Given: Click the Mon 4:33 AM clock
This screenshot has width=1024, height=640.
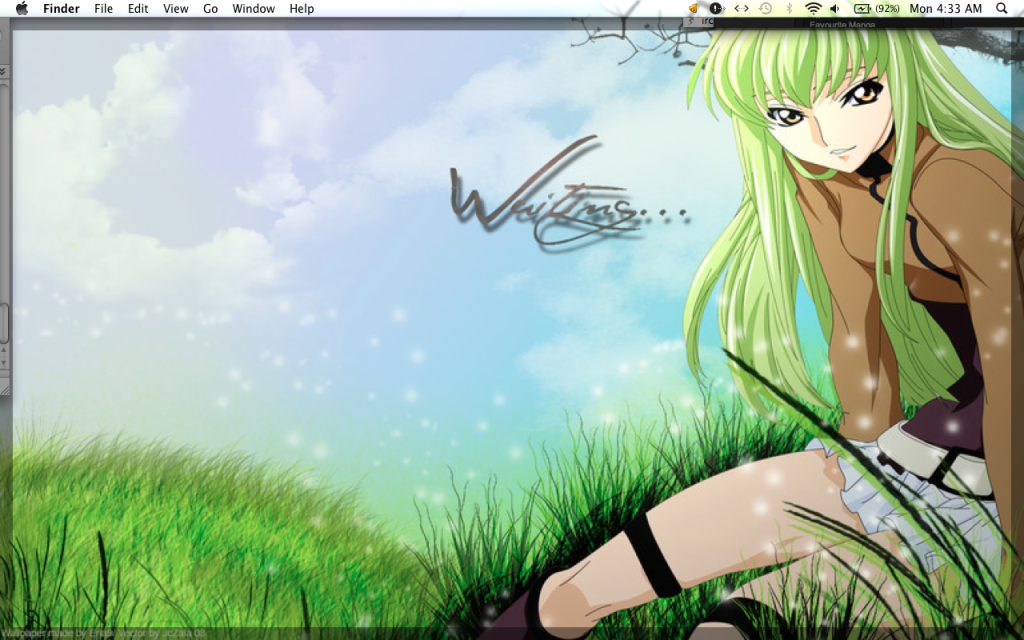Looking at the screenshot, I should point(945,9).
